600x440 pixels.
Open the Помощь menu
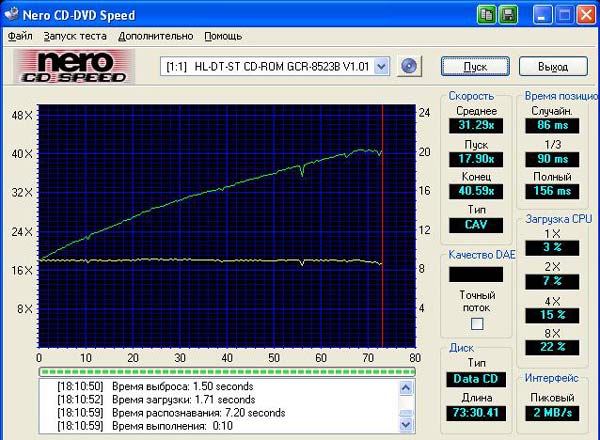coord(223,35)
